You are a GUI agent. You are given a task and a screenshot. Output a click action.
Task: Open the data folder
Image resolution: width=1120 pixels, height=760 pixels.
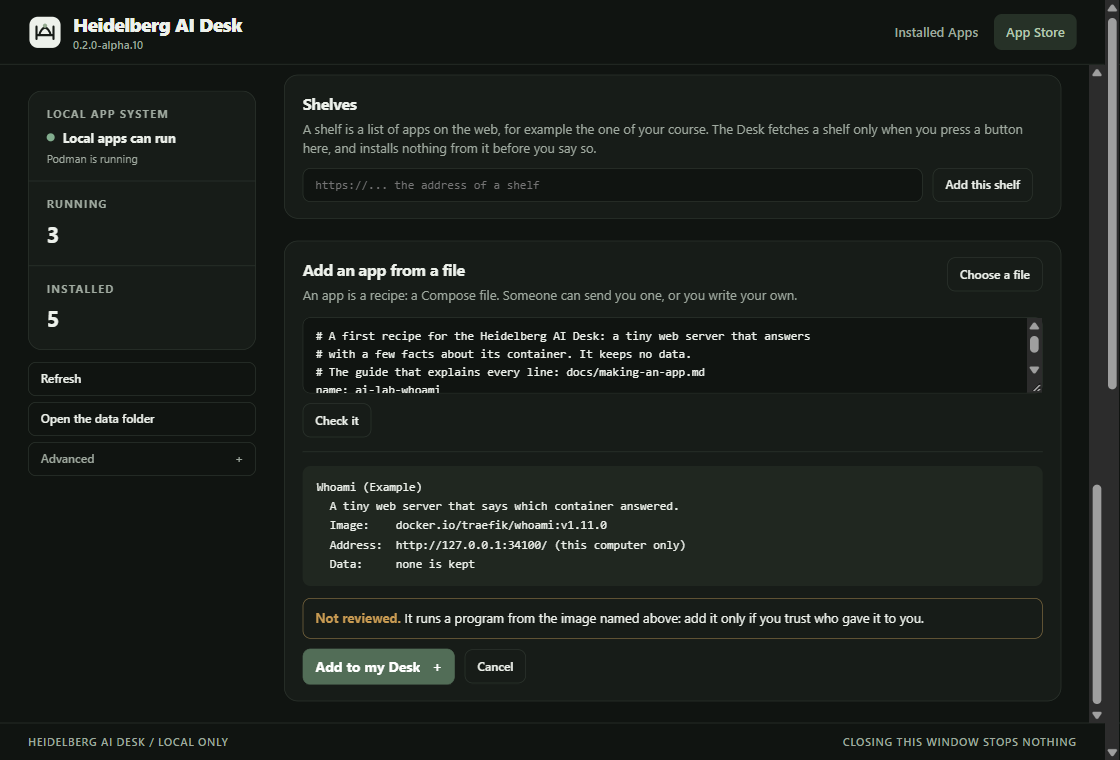pos(142,419)
